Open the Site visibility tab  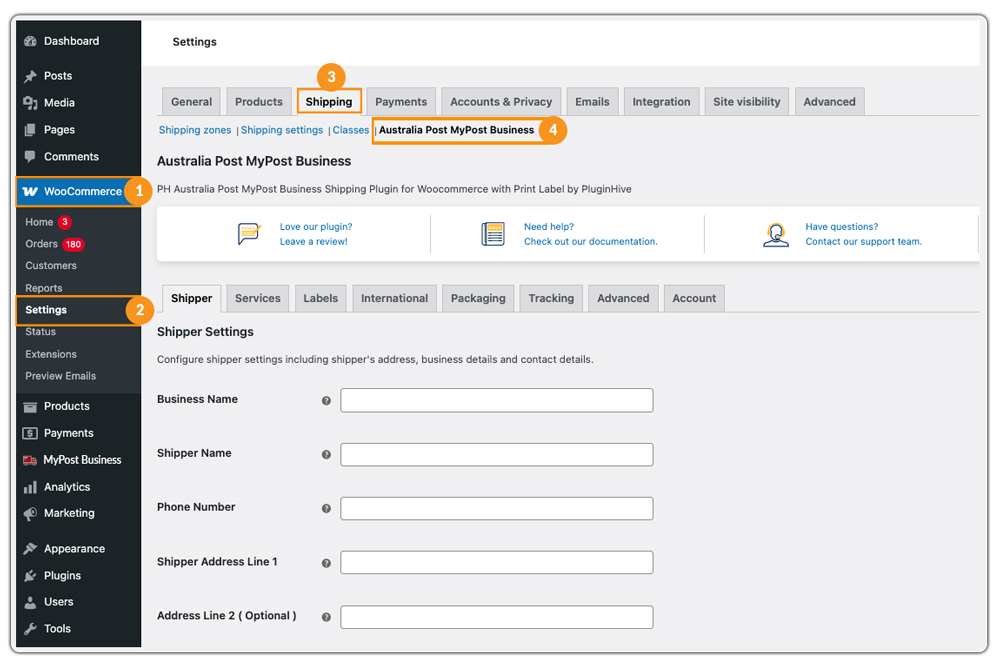click(746, 102)
